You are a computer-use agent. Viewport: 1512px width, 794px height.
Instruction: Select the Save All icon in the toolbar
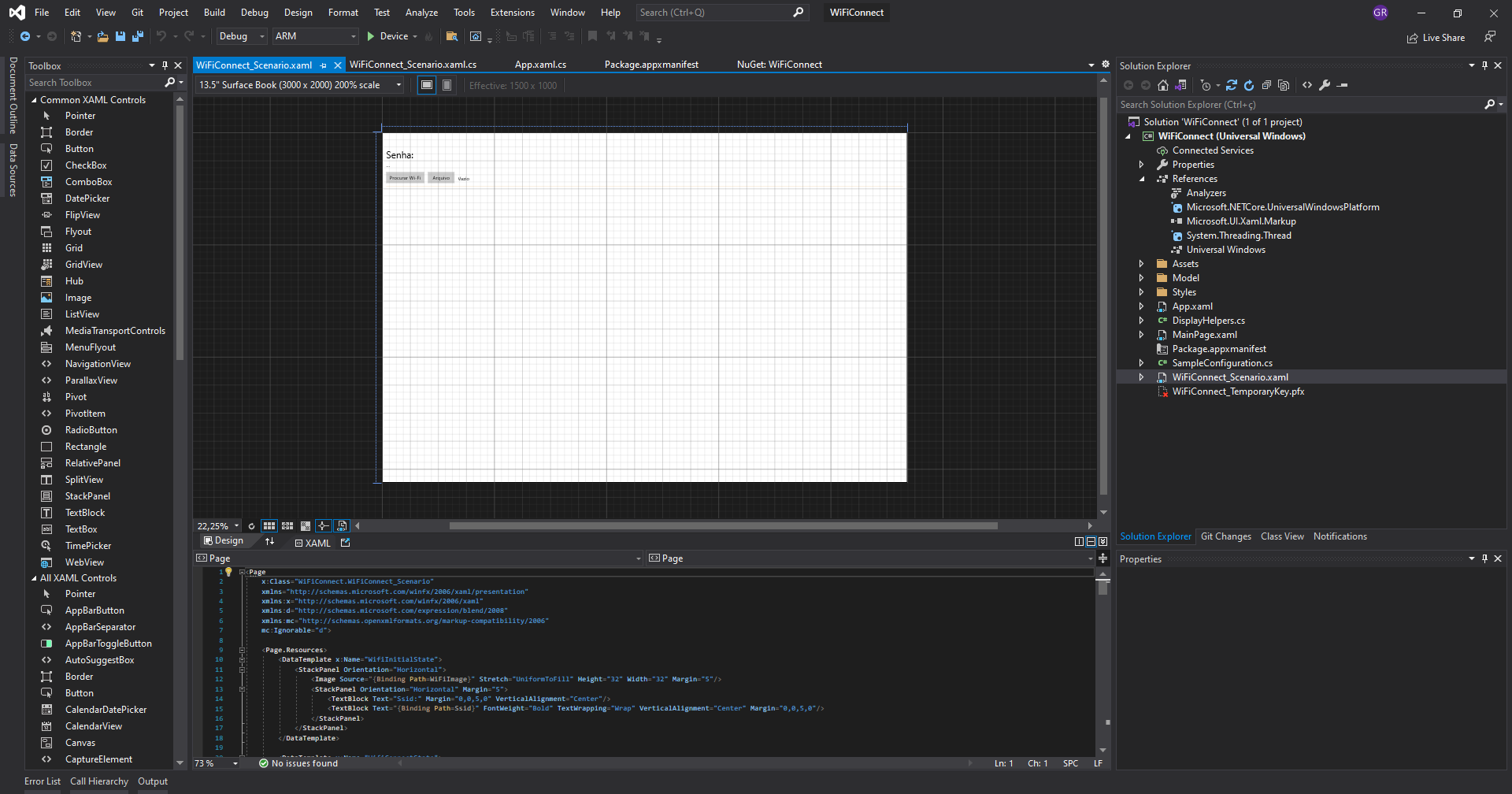click(x=137, y=36)
